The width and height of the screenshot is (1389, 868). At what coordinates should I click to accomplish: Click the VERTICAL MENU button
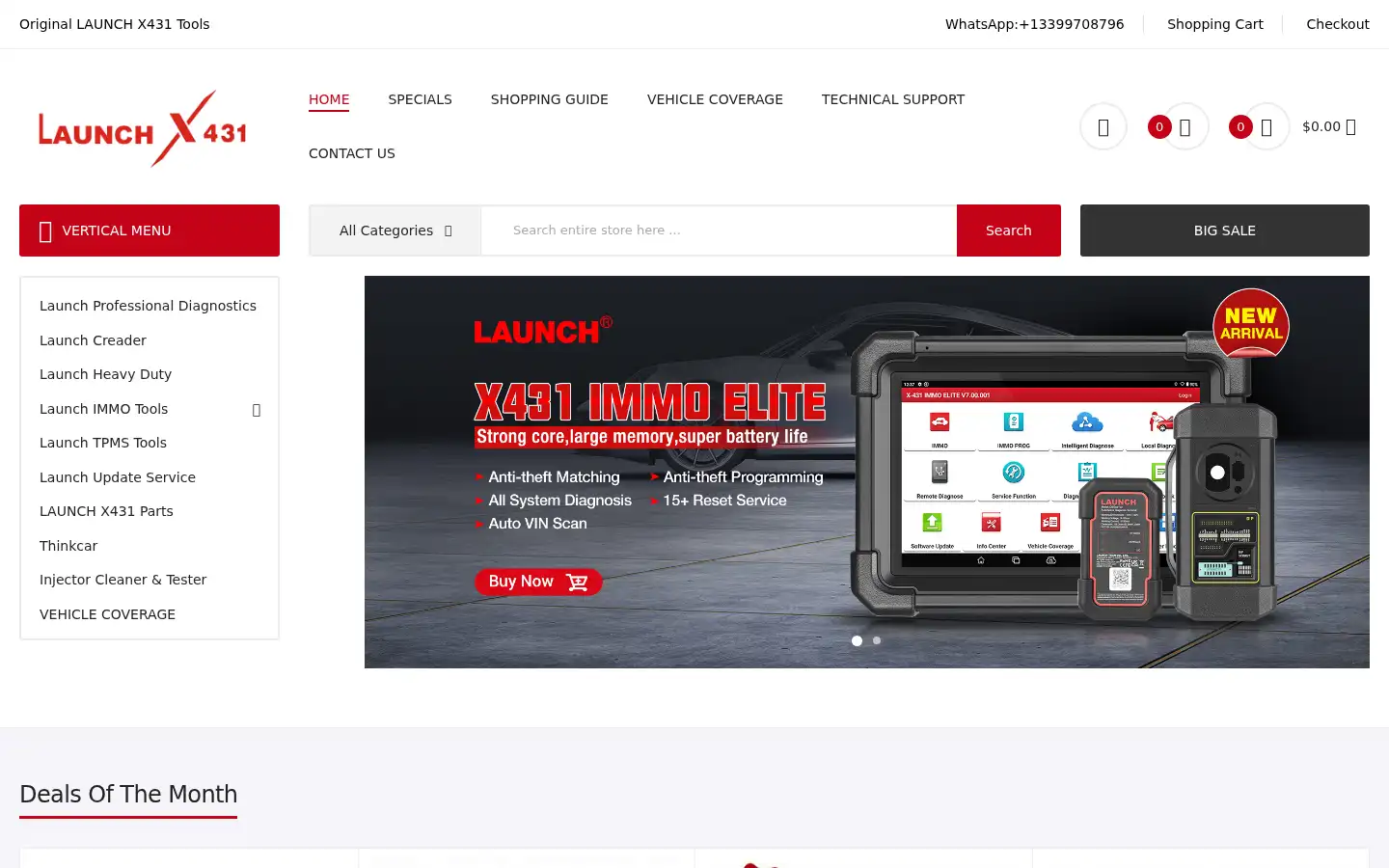150,231
